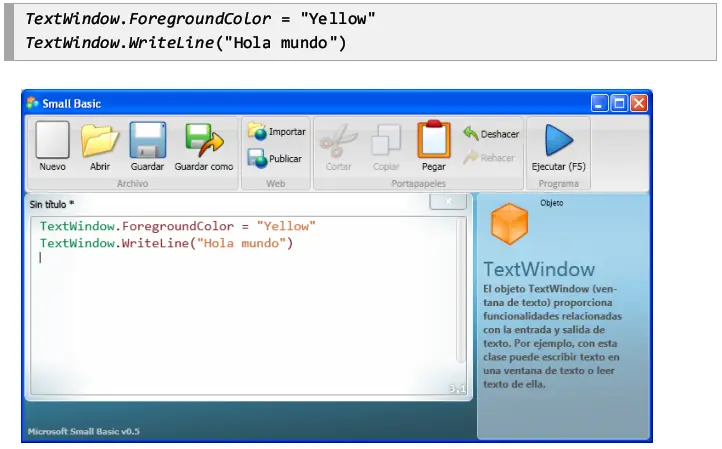Maximize the Small Basic window

point(619,103)
